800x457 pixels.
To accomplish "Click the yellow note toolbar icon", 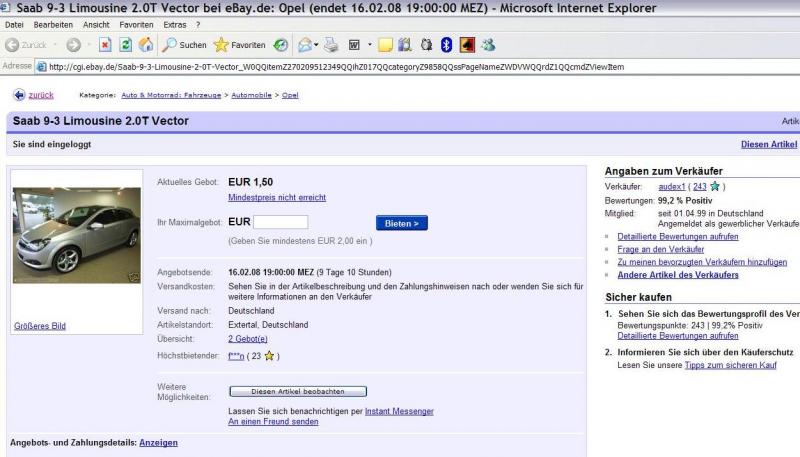I will click(x=385, y=45).
